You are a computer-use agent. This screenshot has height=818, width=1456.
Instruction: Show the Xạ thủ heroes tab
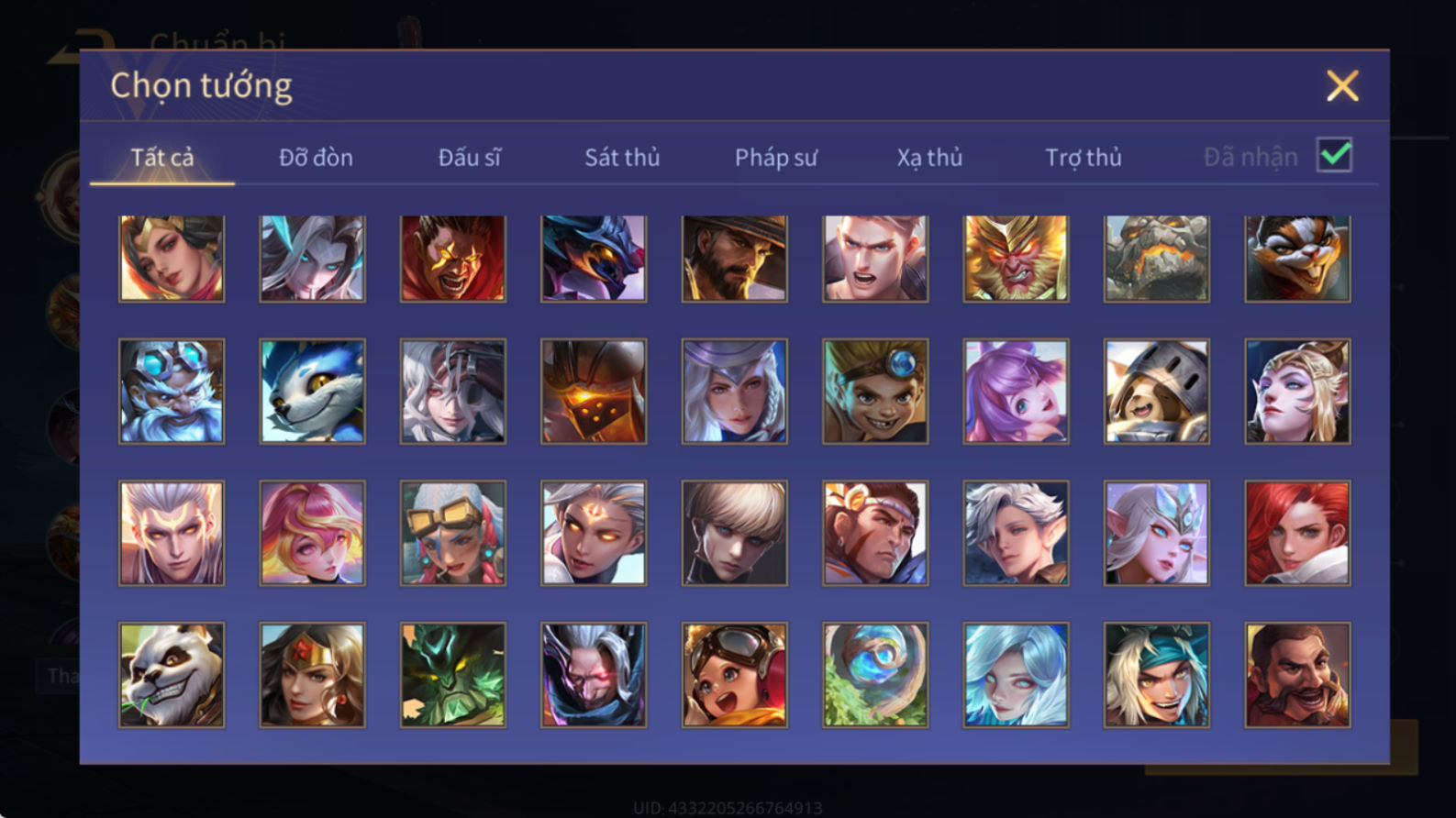tap(929, 158)
